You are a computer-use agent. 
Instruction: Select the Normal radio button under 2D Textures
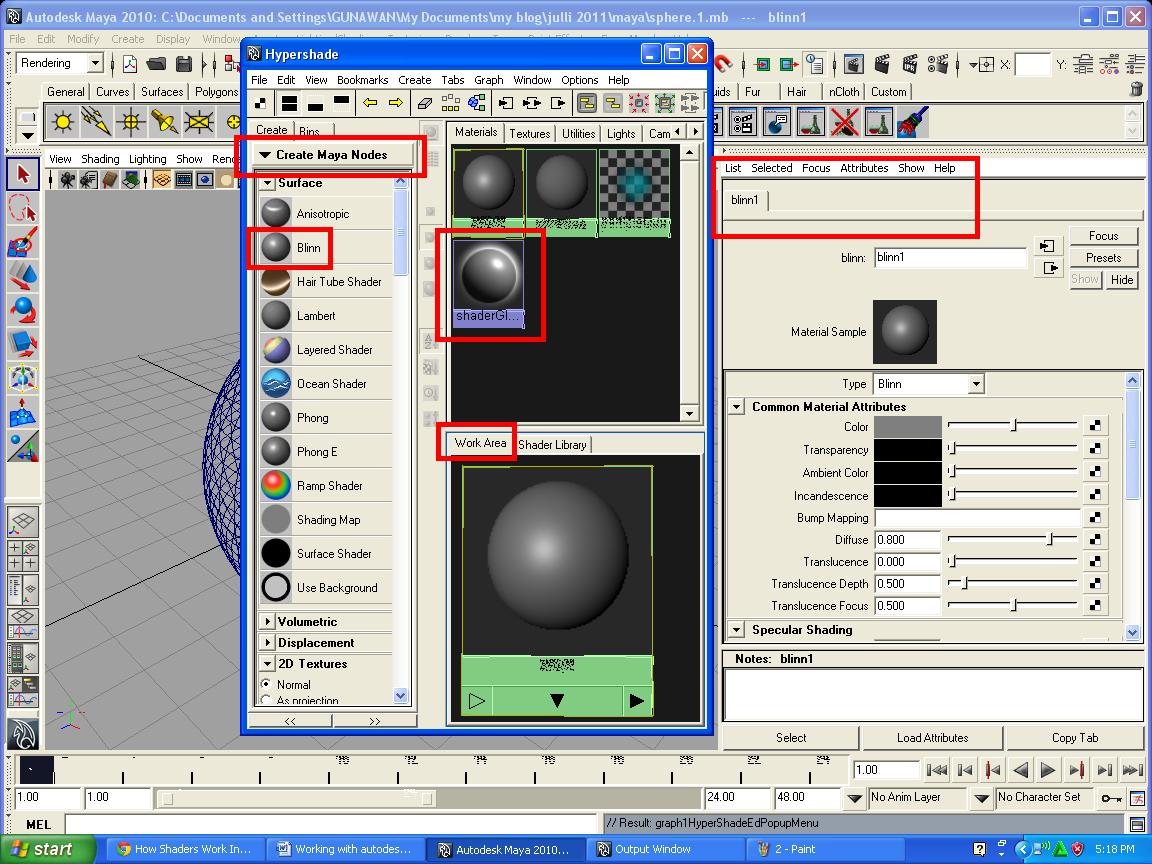(267, 684)
